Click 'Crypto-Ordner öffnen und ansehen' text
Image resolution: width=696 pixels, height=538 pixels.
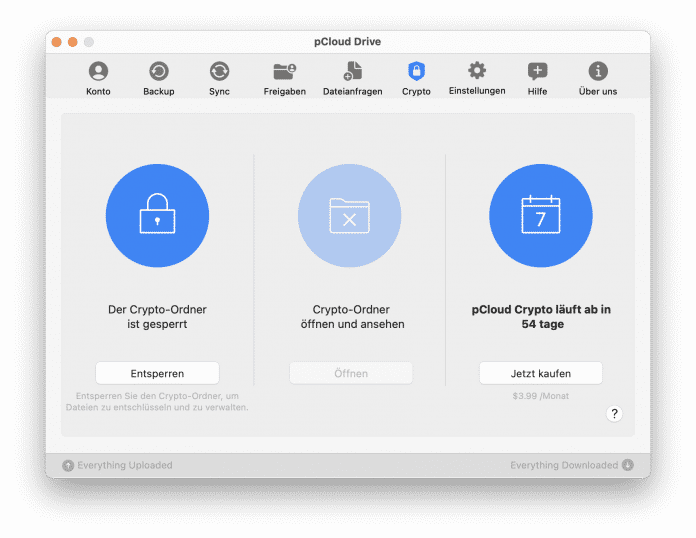(352, 316)
